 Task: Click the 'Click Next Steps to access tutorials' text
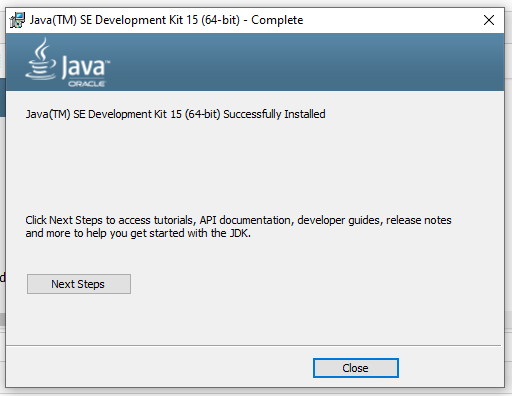click(238, 226)
